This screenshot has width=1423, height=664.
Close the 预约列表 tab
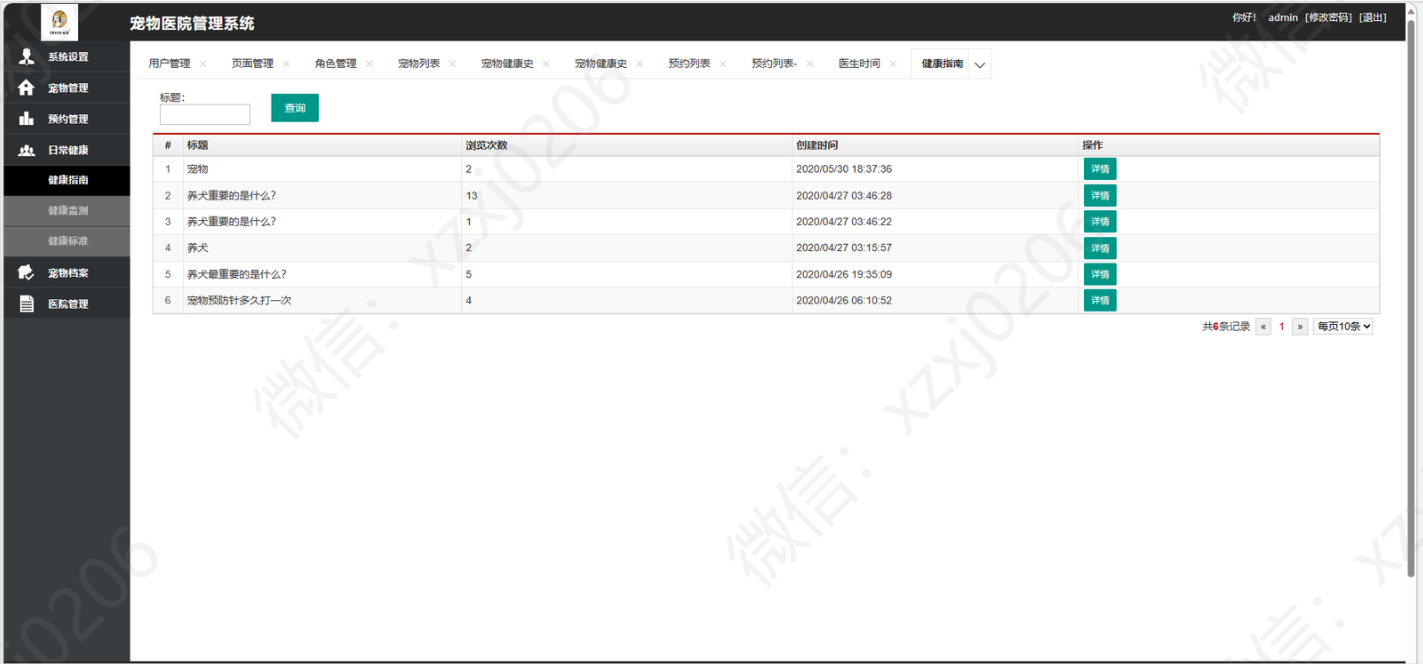pyautogui.click(x=723, y=64)
